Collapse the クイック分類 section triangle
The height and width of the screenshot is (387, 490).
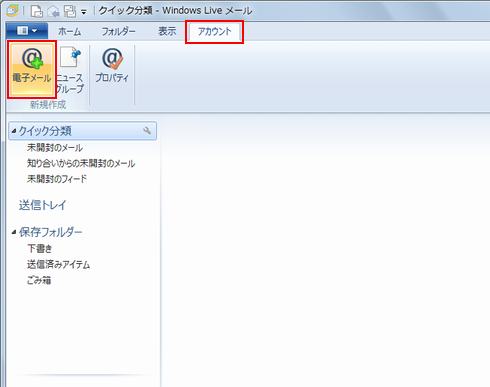tap(14, 131)
